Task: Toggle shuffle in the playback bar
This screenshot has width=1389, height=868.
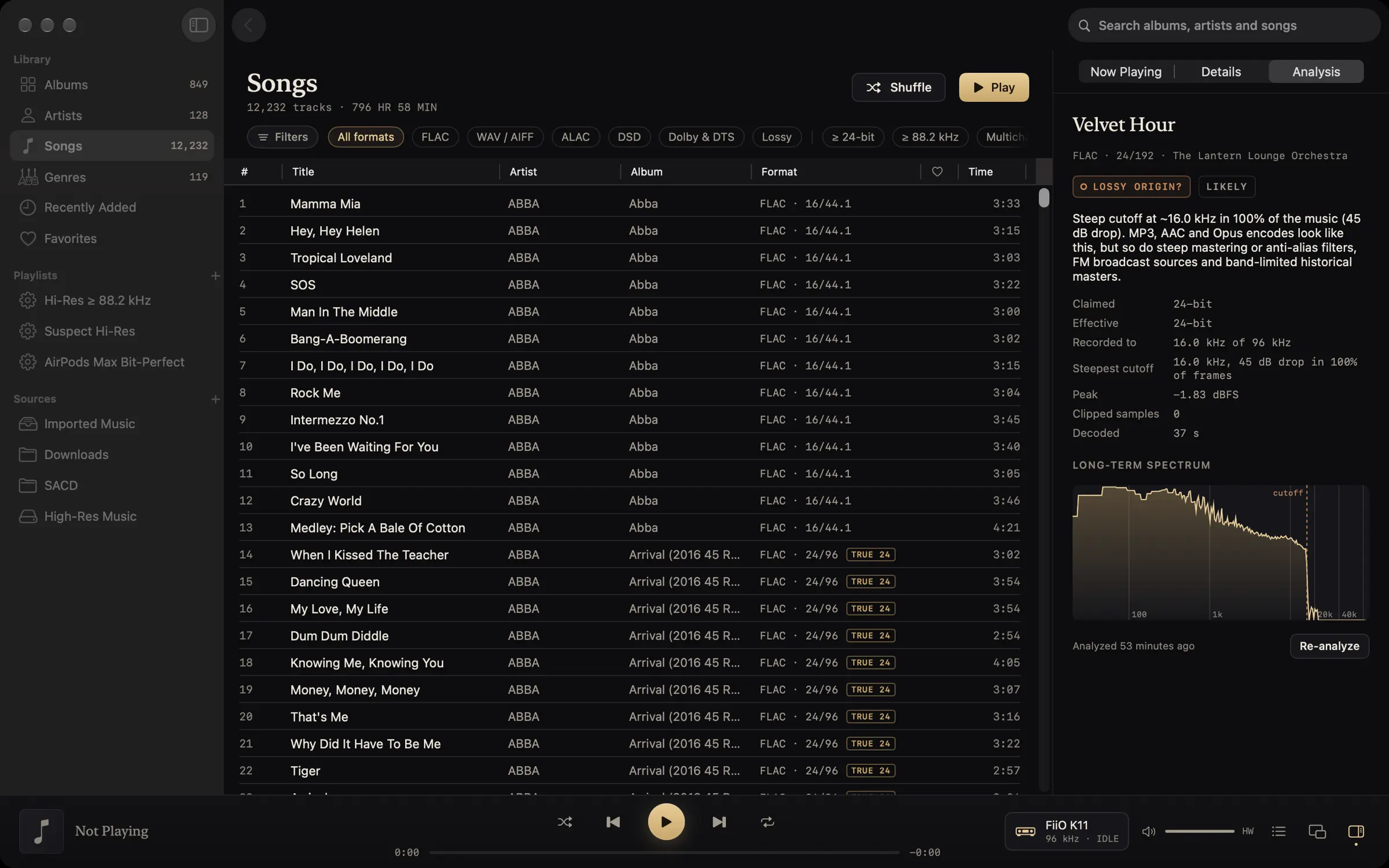Action: (565, 822)
